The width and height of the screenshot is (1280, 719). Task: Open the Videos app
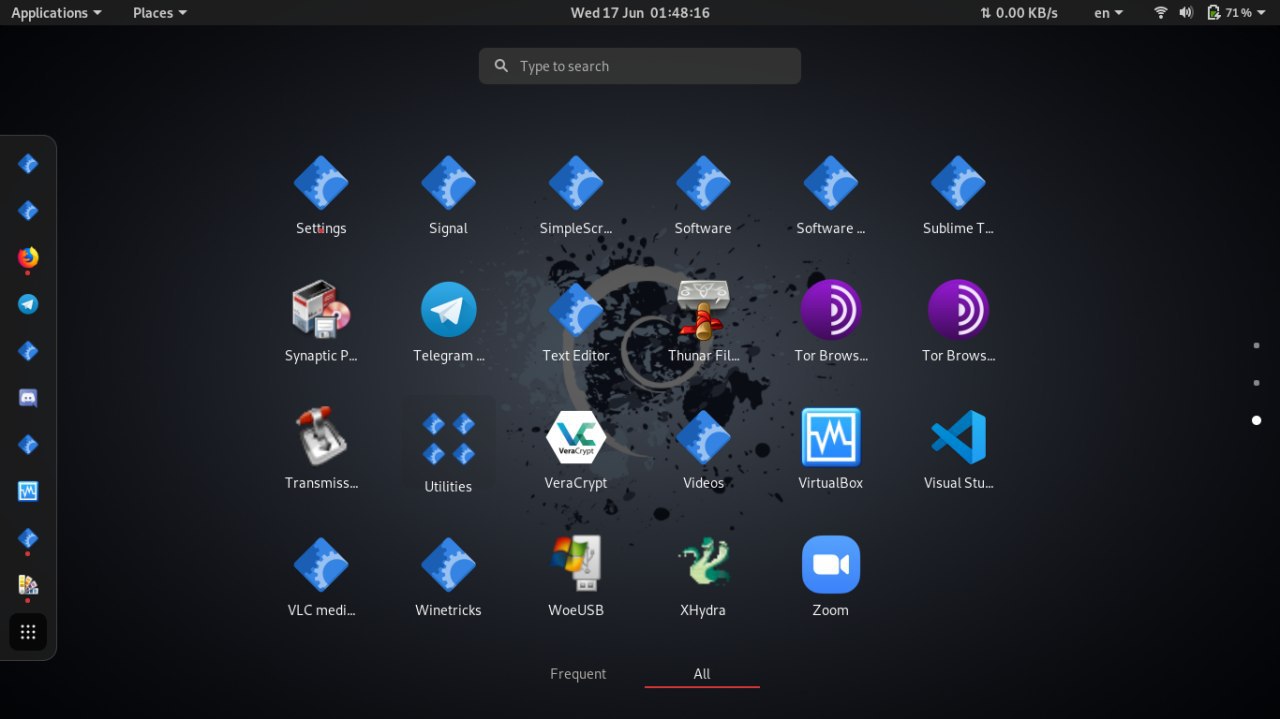(703, 450)
